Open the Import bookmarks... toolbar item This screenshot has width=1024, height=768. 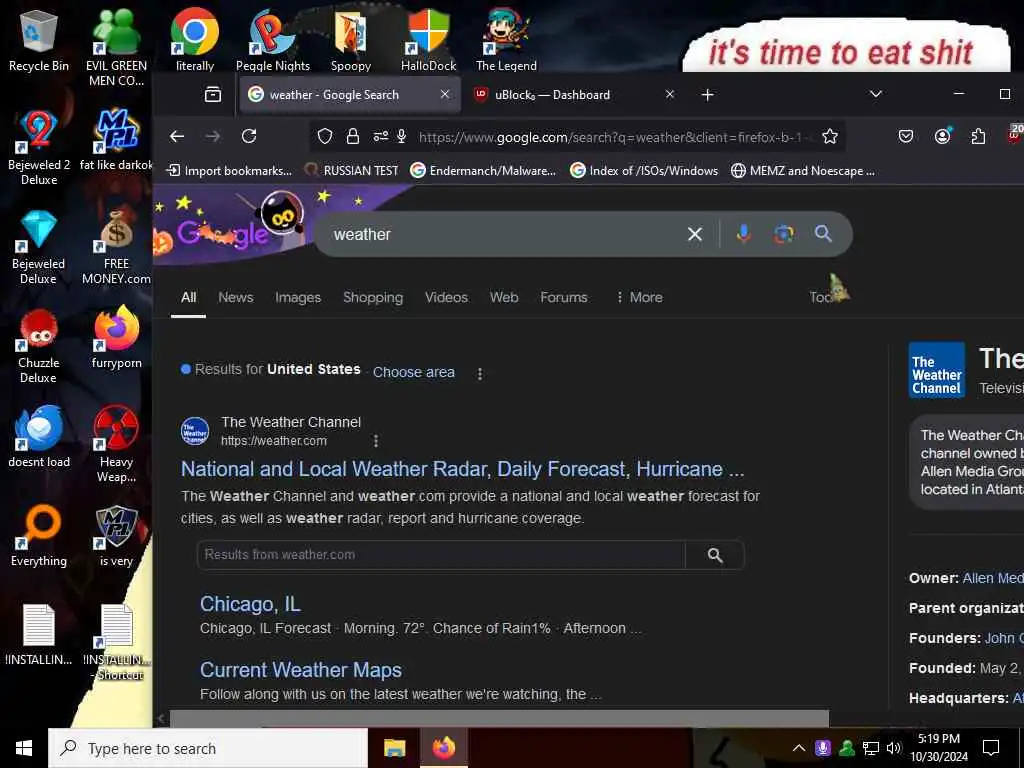tap(229, 170)
